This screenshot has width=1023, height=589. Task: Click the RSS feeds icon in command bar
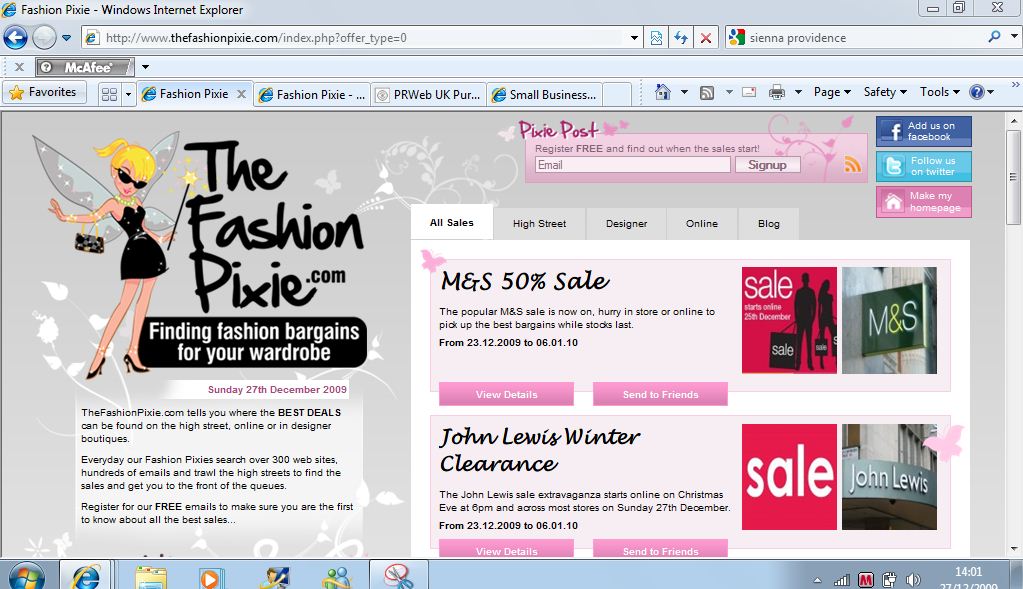point(707,93)
